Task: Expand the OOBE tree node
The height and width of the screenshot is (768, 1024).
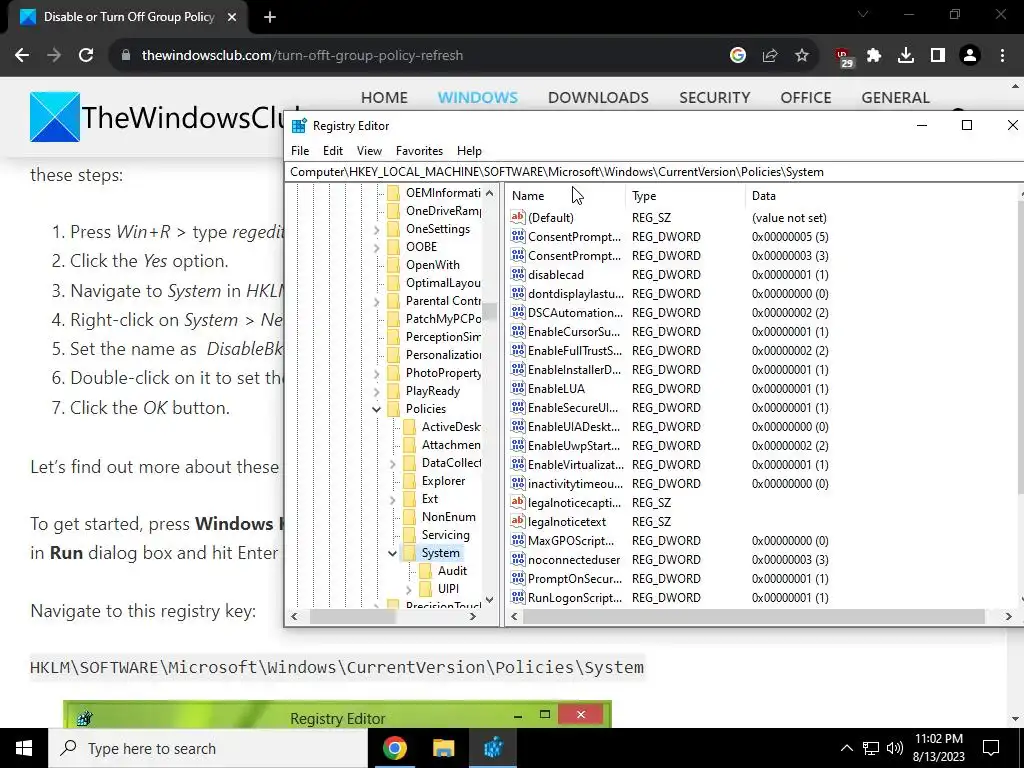Action: (x=377, y=247)
